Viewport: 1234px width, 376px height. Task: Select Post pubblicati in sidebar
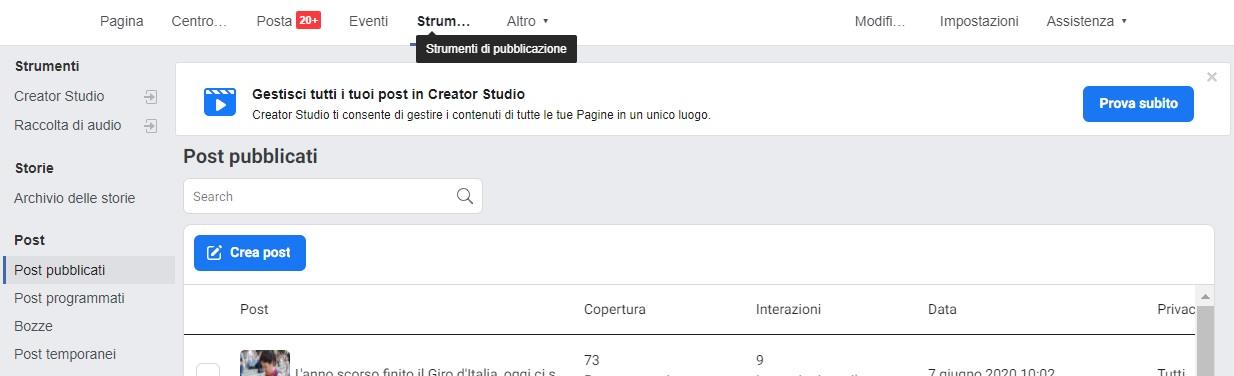[88, 270]
